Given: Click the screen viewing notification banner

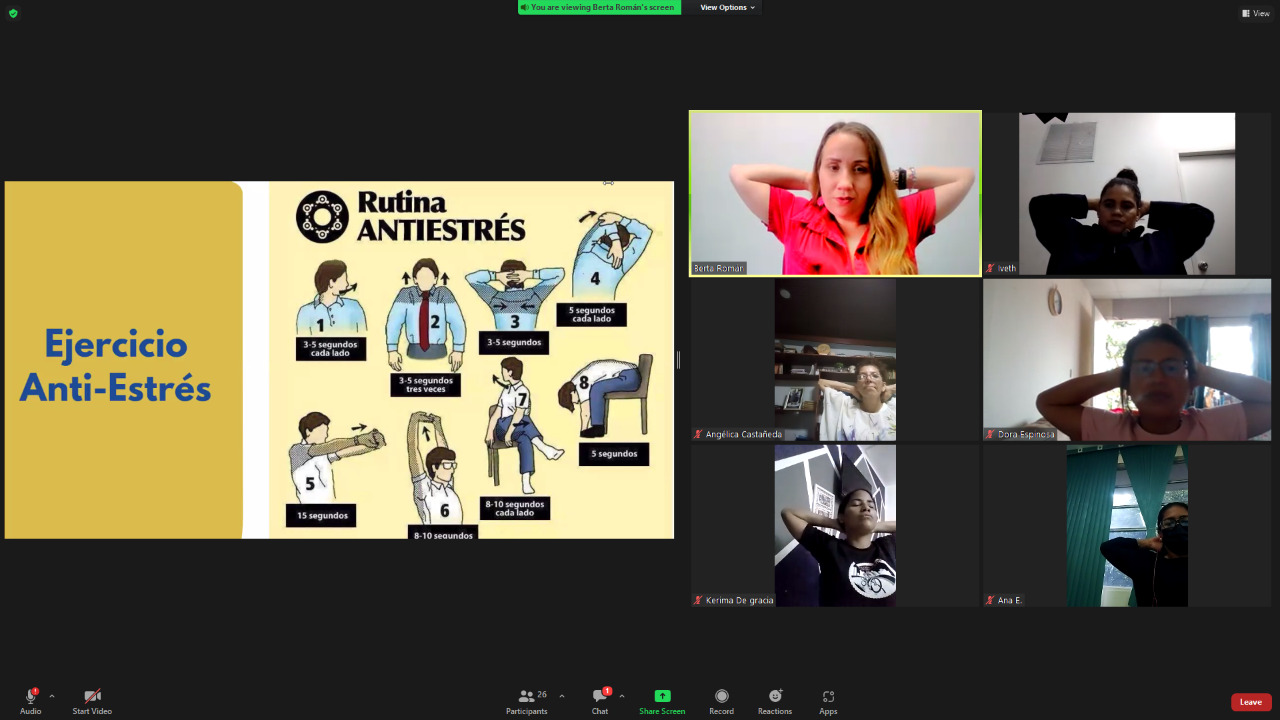Looking at the screenshot, I should 599,7.
